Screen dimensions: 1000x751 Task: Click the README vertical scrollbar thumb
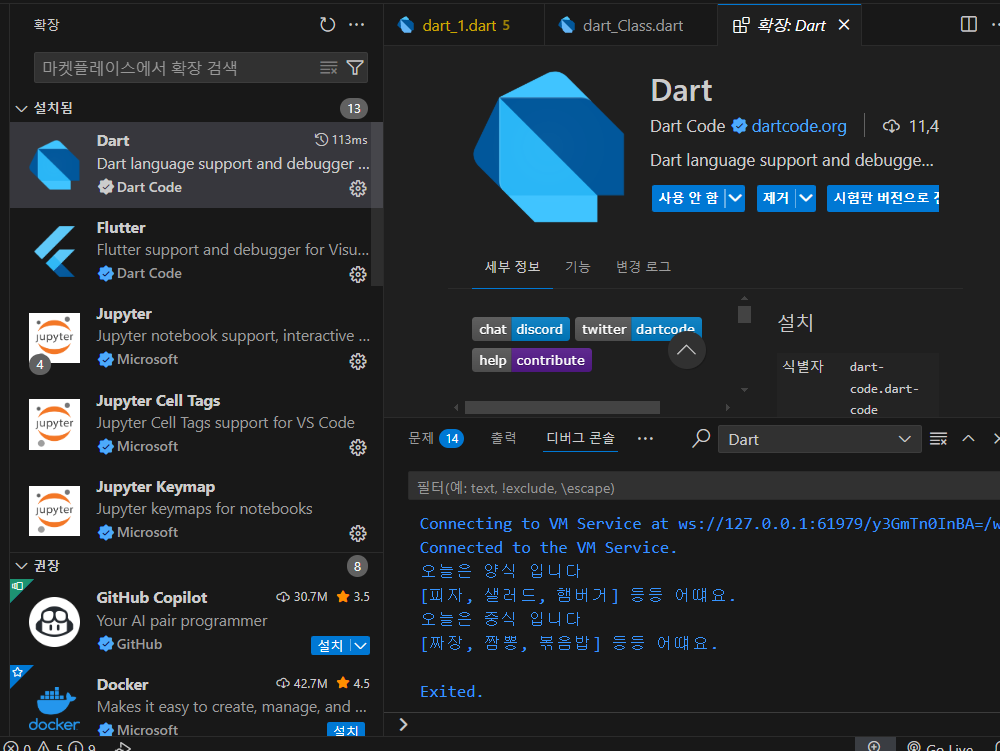click(x=744, y=314)
